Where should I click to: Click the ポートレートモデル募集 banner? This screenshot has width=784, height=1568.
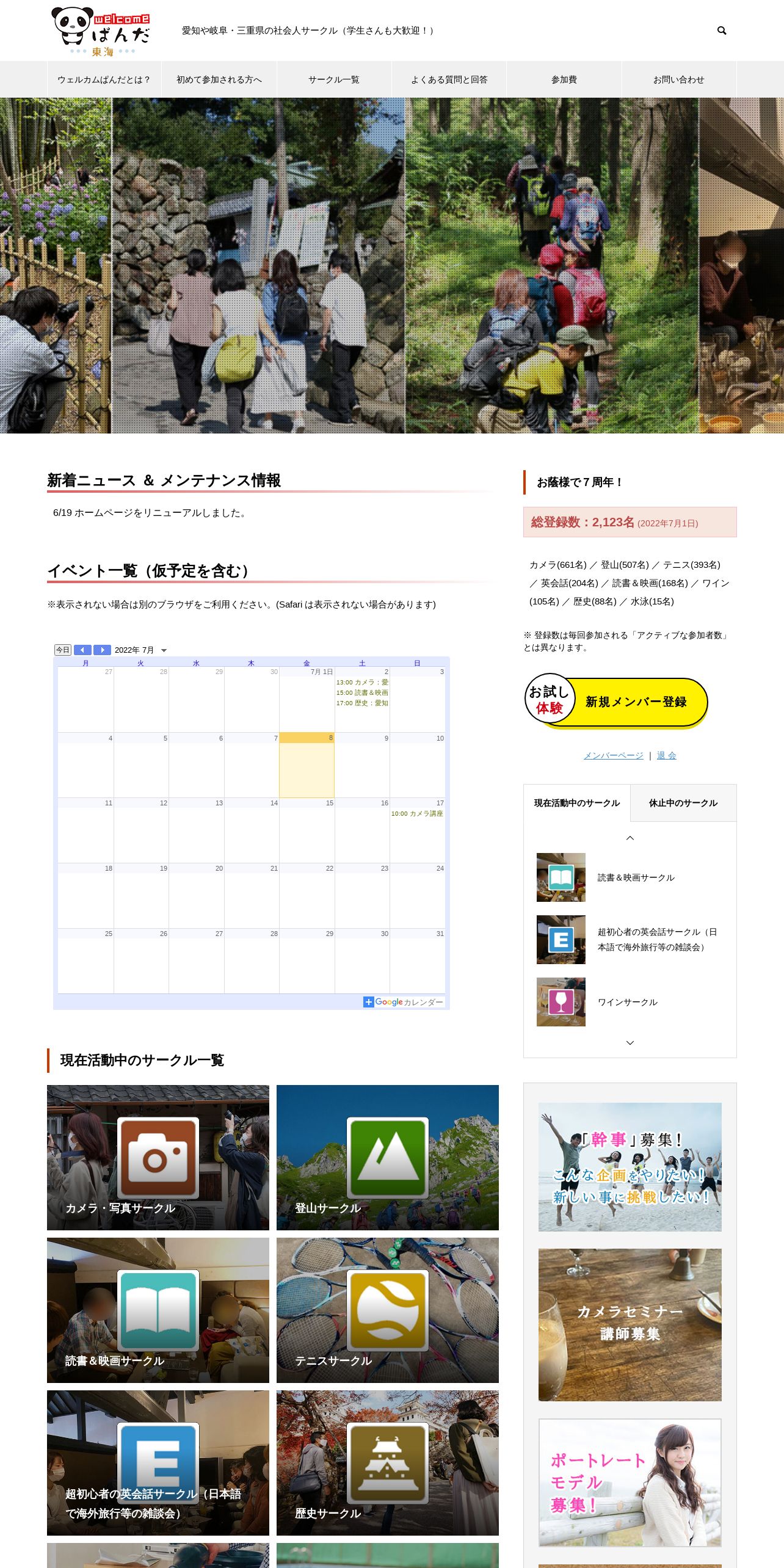[630, 1483]
